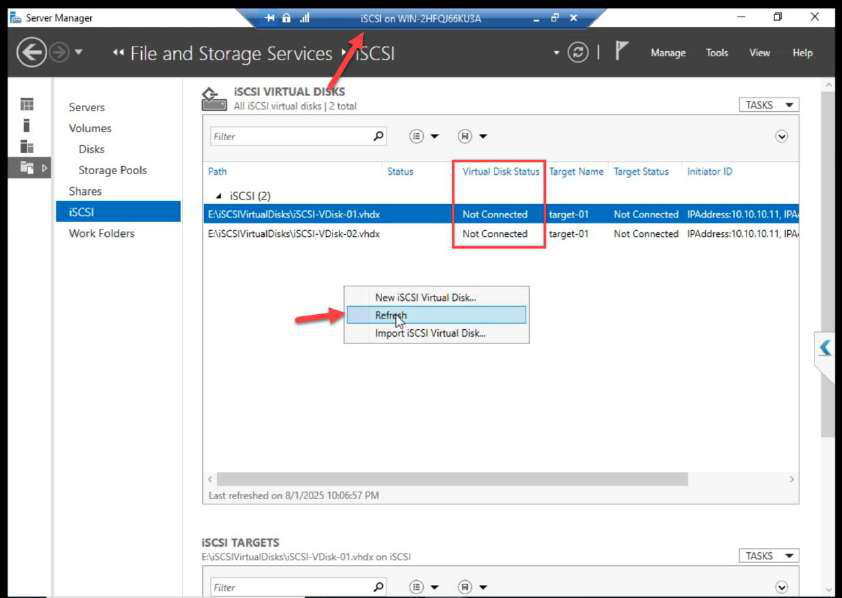This screenshot has height=598, width=842.
Task: Click search magnifier in virtual disks filter
Action: point(379,136)
